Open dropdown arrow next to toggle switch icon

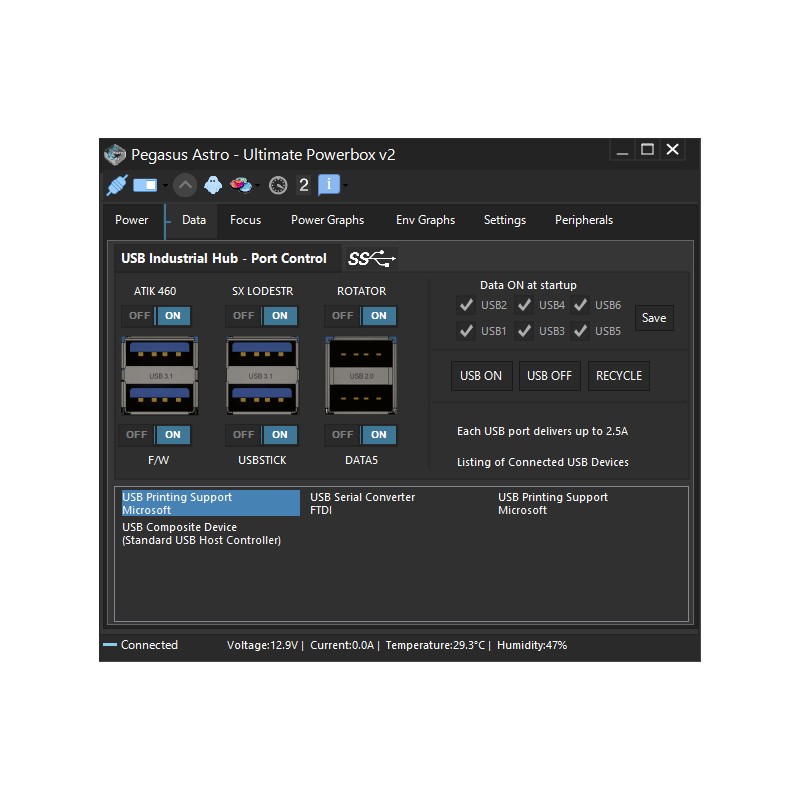pyautogui.click(x=165, y=185)
